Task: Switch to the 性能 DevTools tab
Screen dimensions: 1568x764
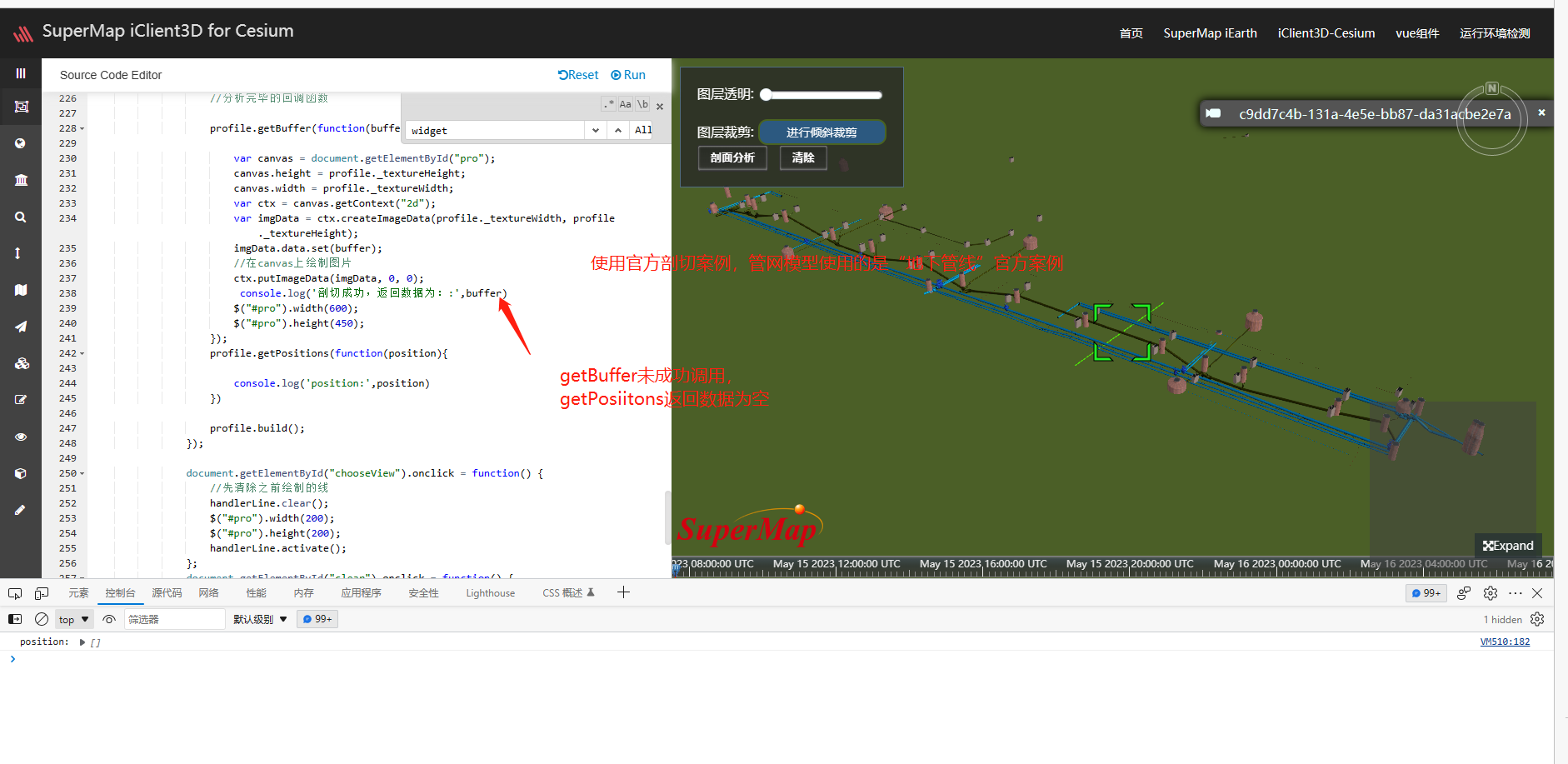Action: [x=256, y=593]
